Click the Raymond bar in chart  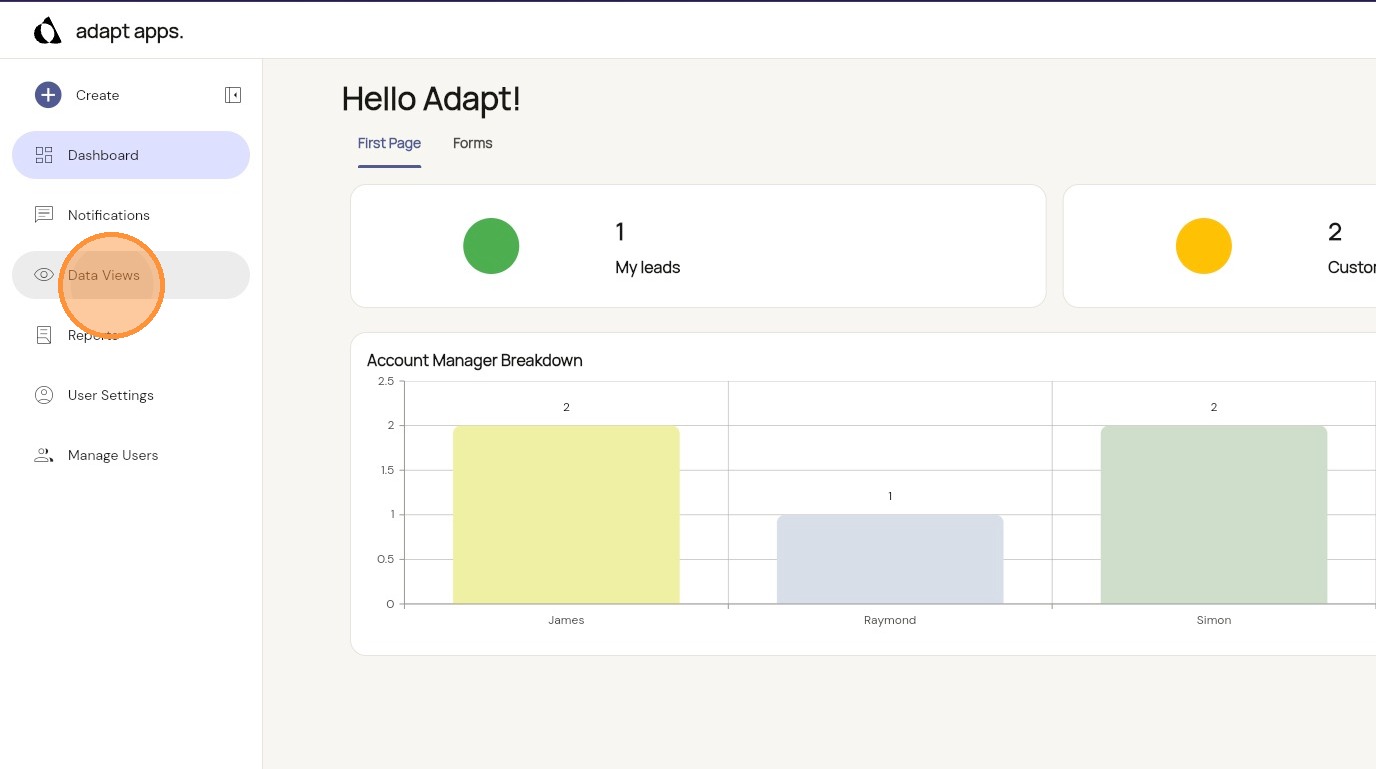point(890,559)
